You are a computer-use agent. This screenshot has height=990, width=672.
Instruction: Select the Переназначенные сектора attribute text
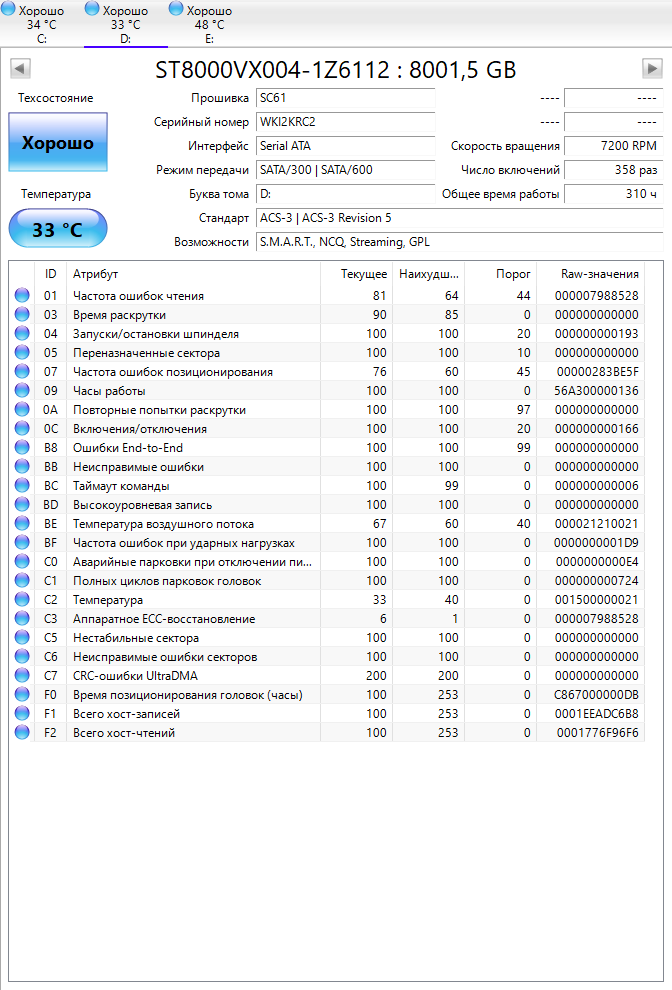click(x=147, y=352)
